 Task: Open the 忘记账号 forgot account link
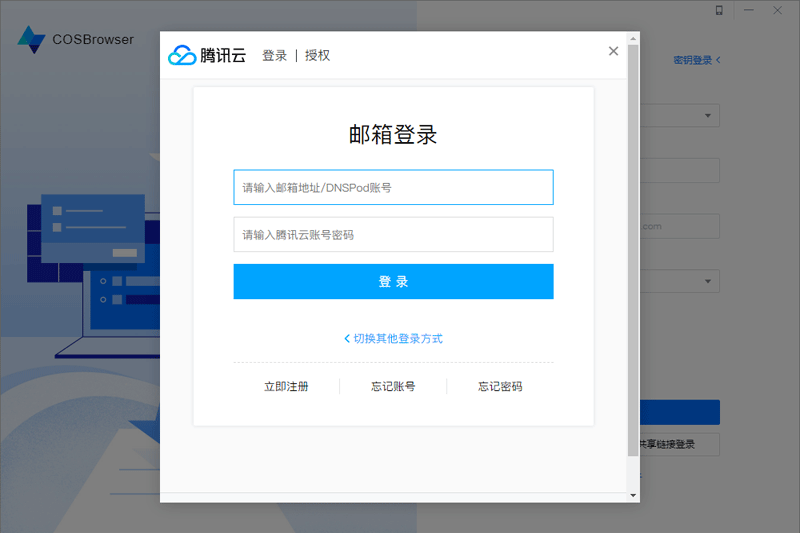[393, 387]
